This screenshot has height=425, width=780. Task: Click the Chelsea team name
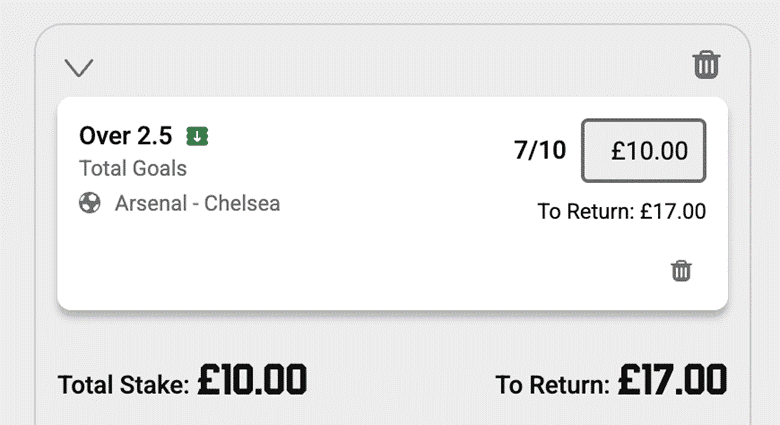coord(243,204)
